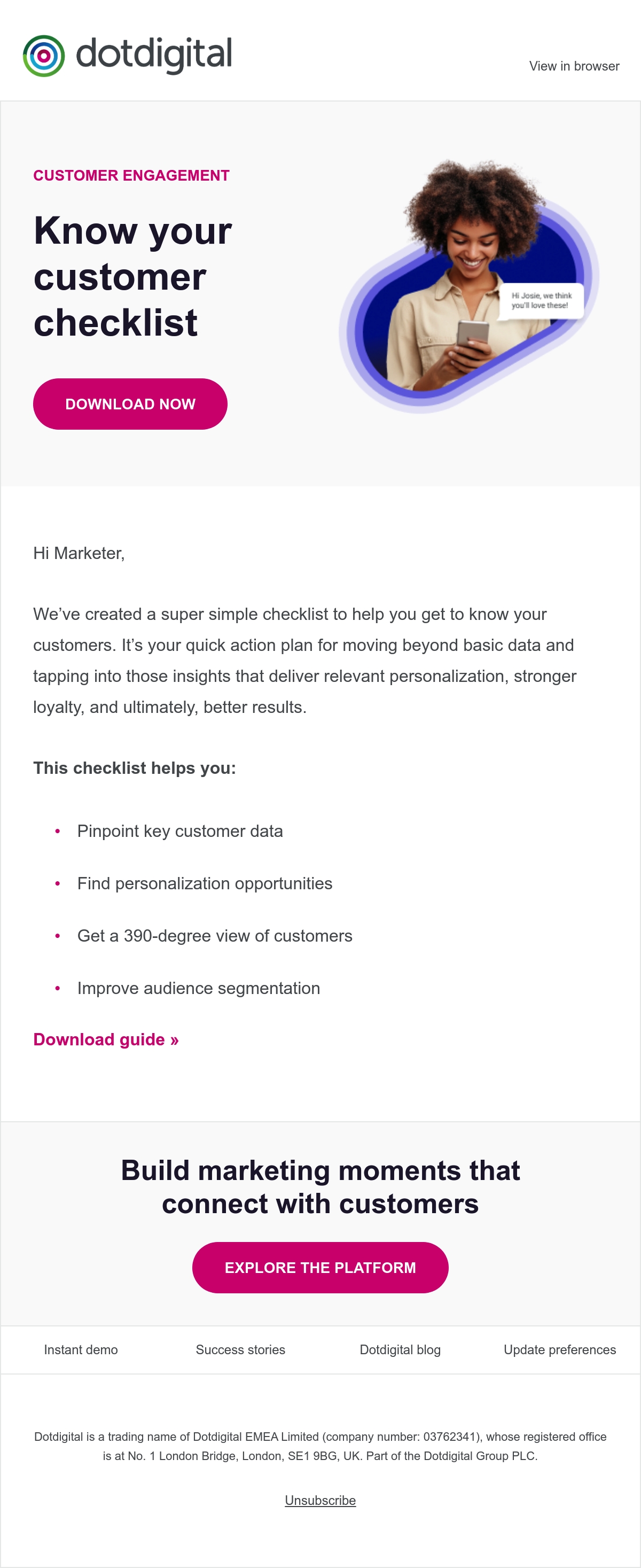Click the Build marketing moments heading
This screenshot has height=1568, width=641.
tap(320, 1187)
